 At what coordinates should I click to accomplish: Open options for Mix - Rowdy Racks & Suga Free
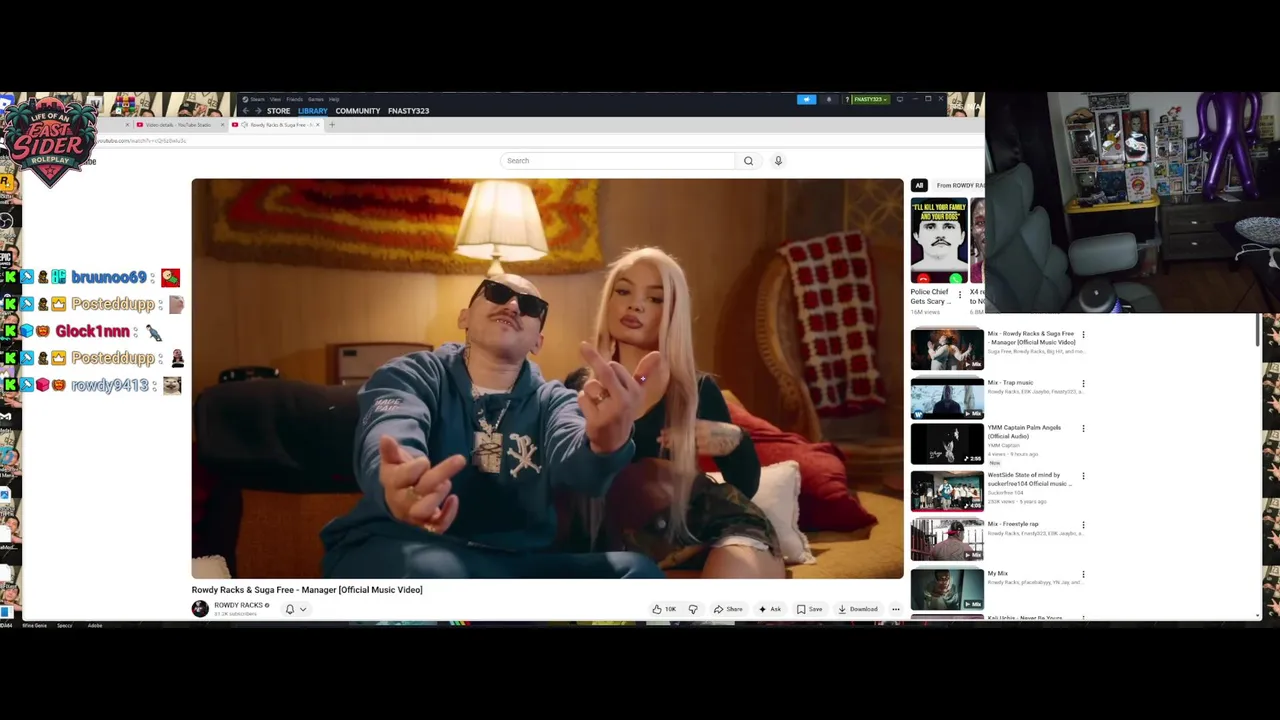coord(1083,335)
